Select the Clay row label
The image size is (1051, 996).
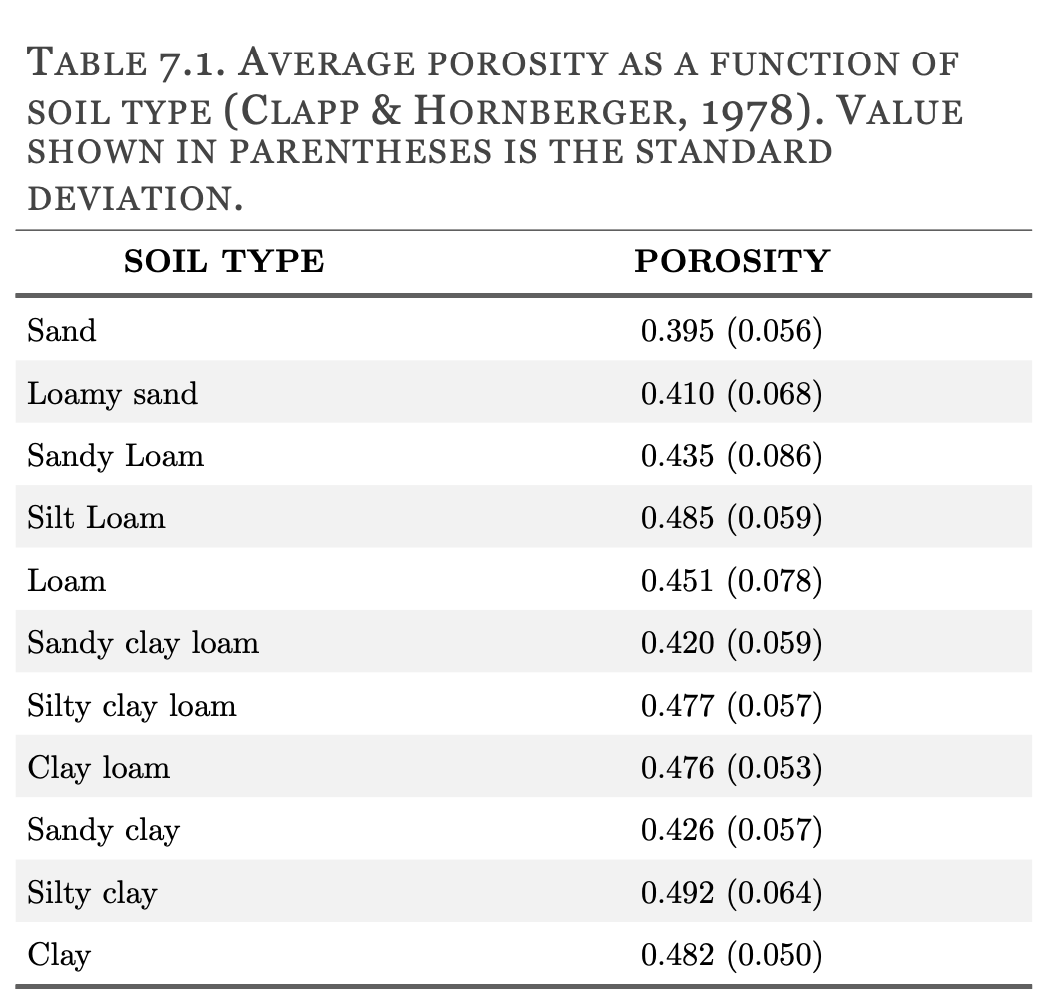click(x=59, y=954)
